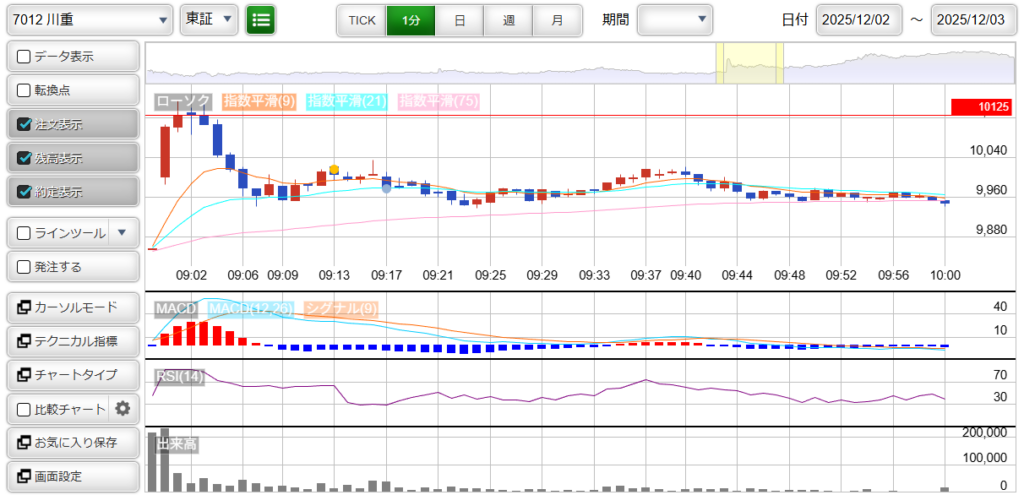Click the yellow order marker on chart

tap(334, 170)
